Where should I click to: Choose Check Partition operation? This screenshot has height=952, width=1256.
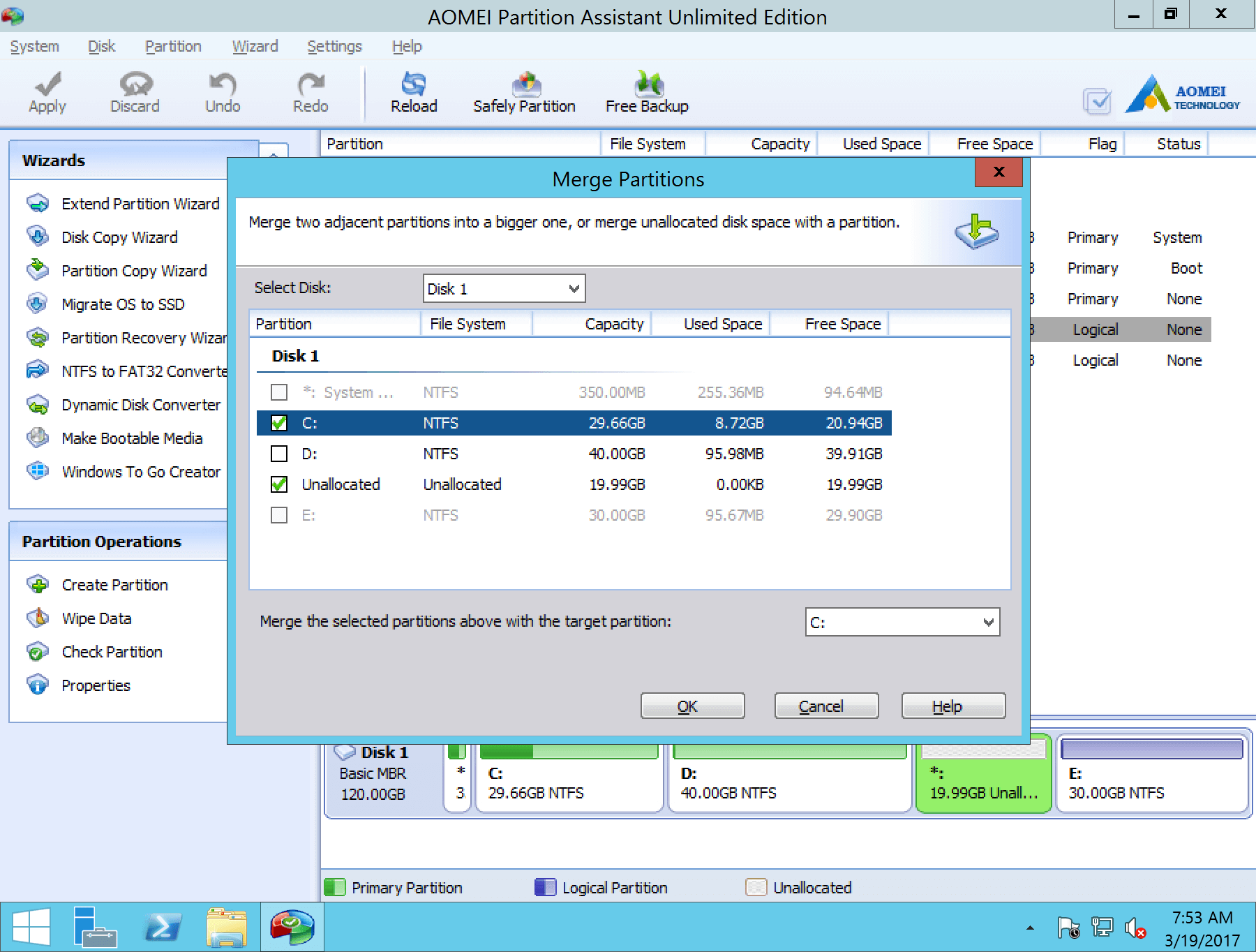click(94, 652)
